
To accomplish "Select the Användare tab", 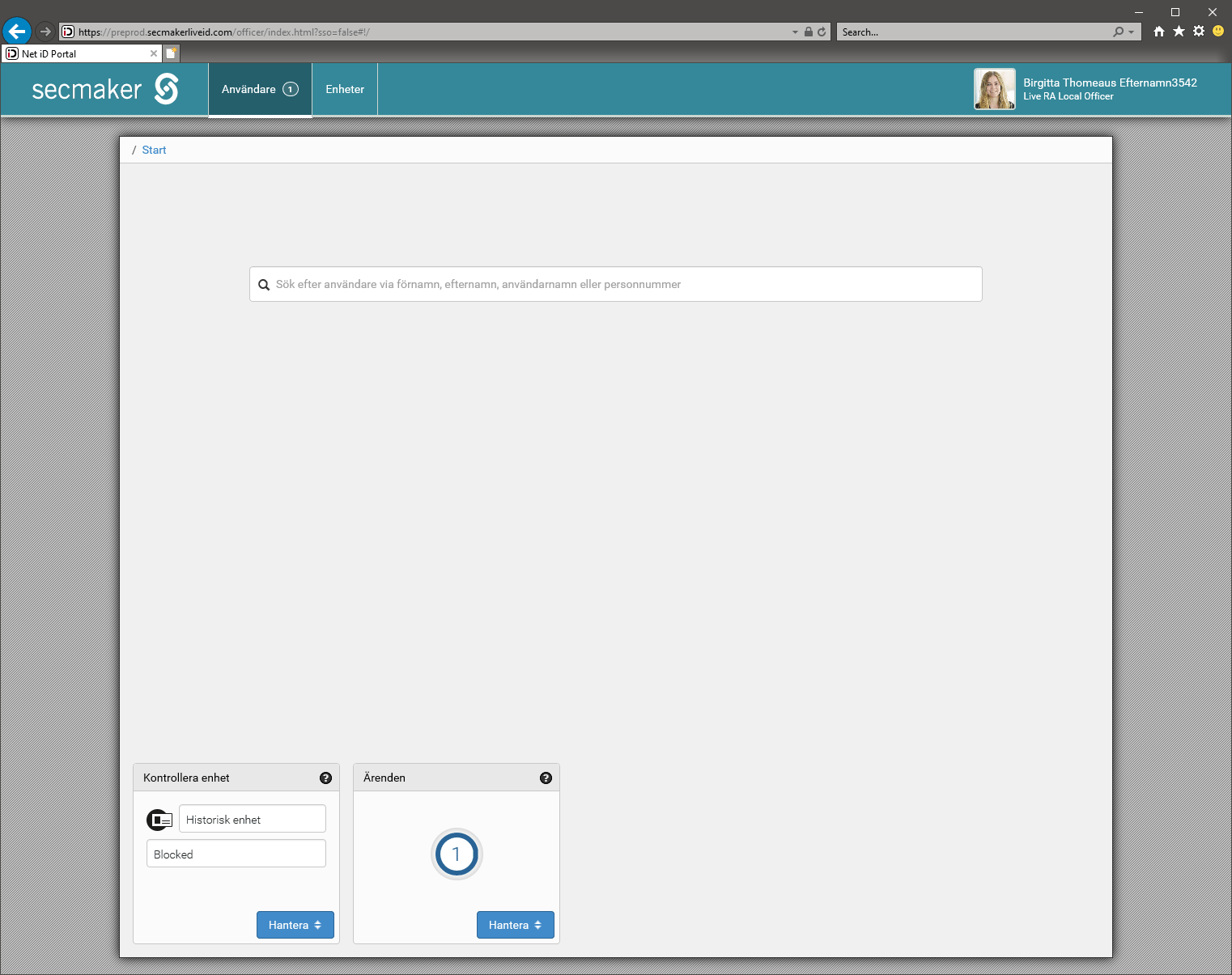I will pos(259,89).
